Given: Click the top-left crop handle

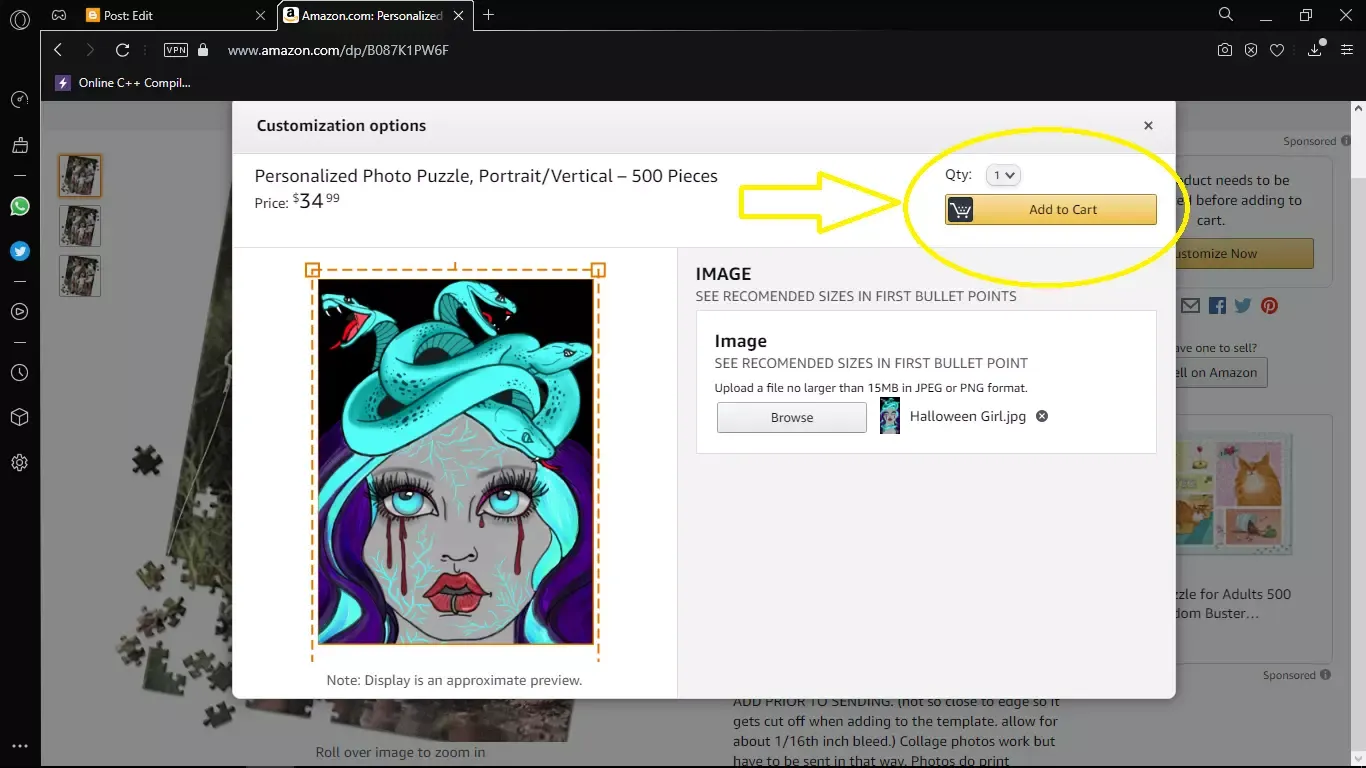Looking at the screenshot, I should pos(312,270).
